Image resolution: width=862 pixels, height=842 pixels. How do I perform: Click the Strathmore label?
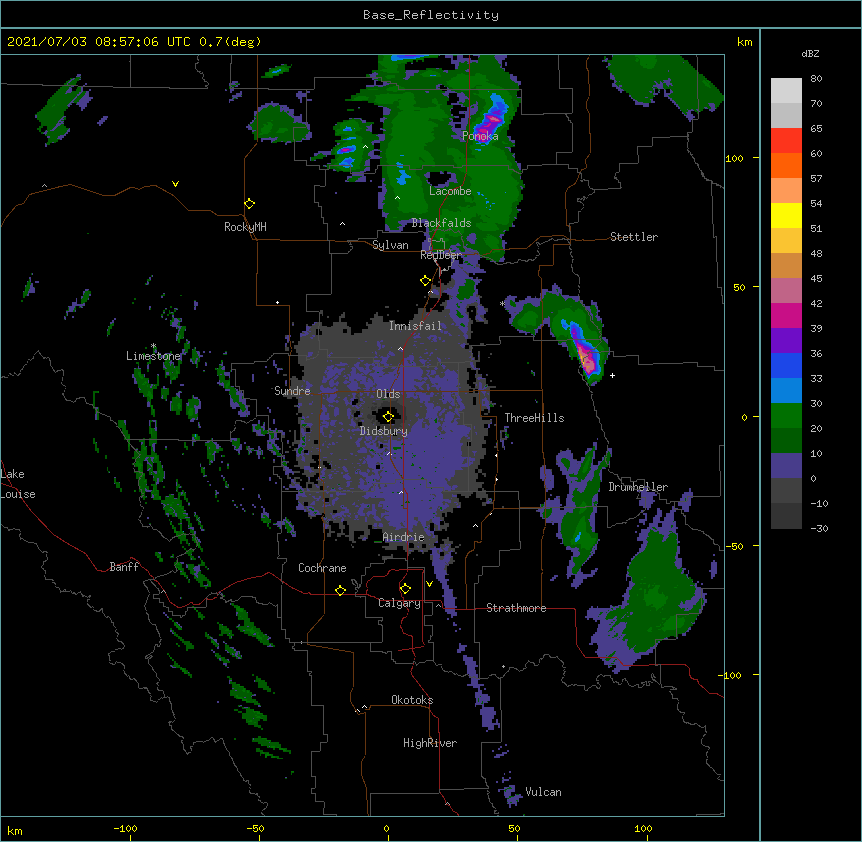[516, 608]
